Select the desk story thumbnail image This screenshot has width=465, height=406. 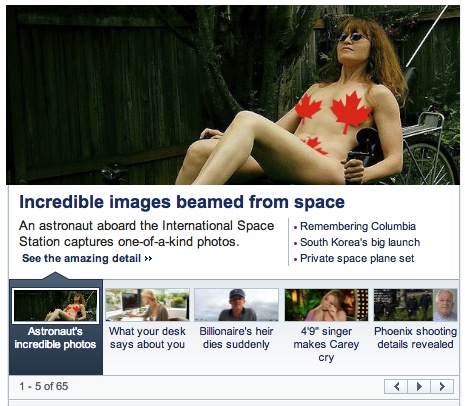point(147,305)
